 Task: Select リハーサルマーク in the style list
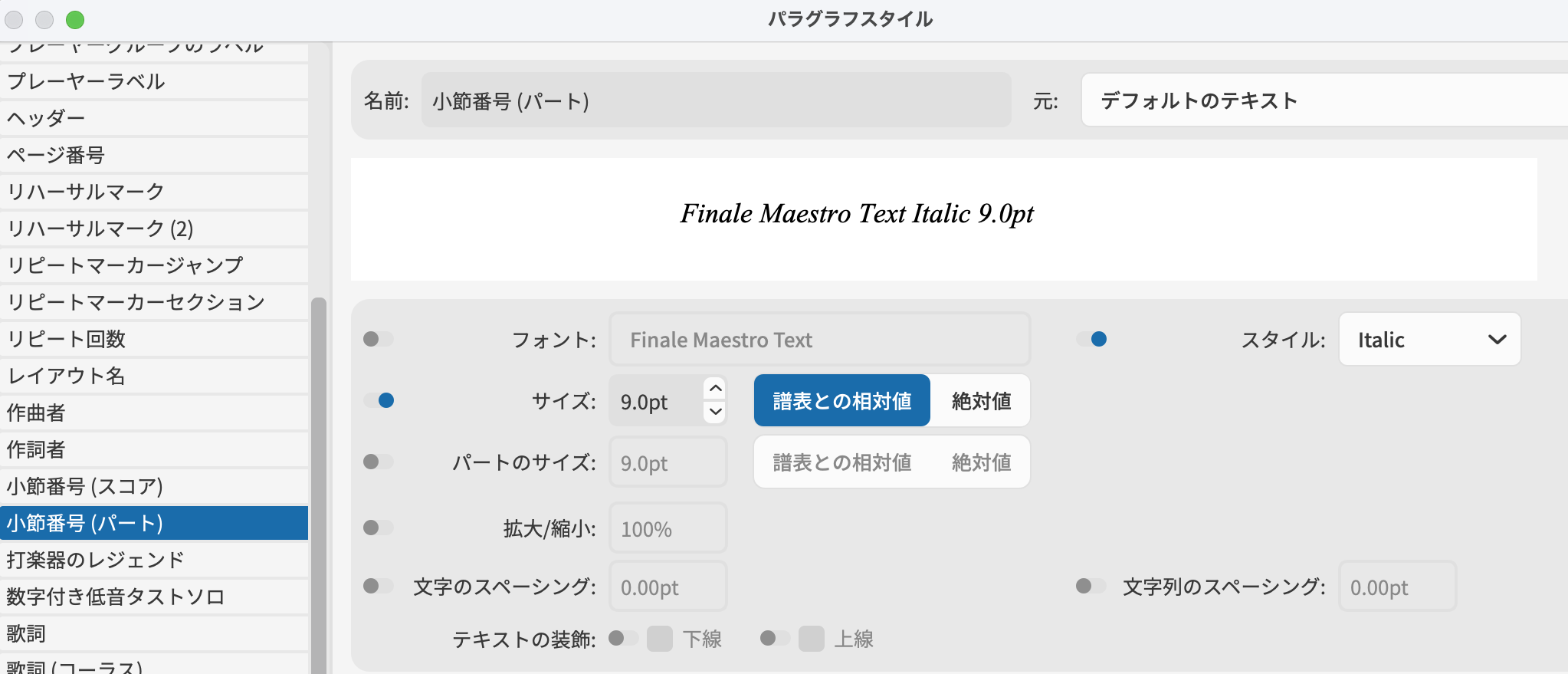click(x=153, y=191)
